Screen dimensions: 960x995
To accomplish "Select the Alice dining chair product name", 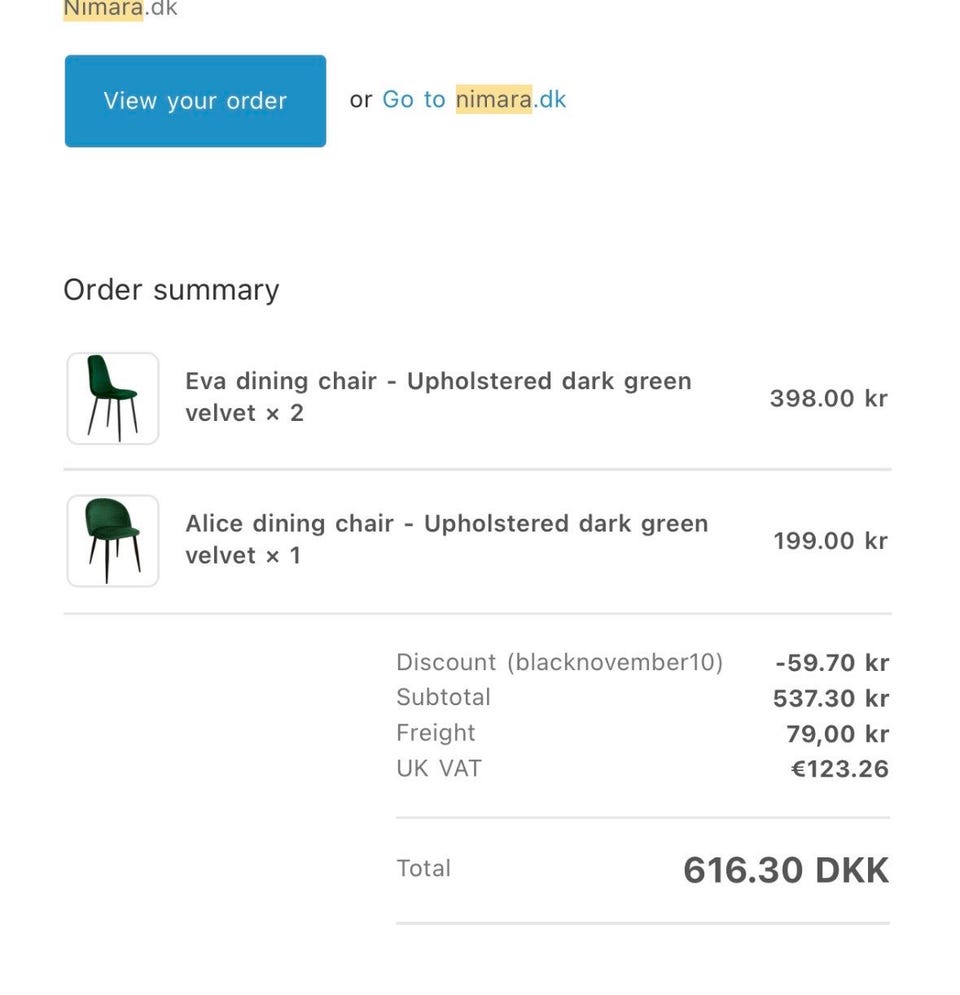I will [x=446, y=539].
